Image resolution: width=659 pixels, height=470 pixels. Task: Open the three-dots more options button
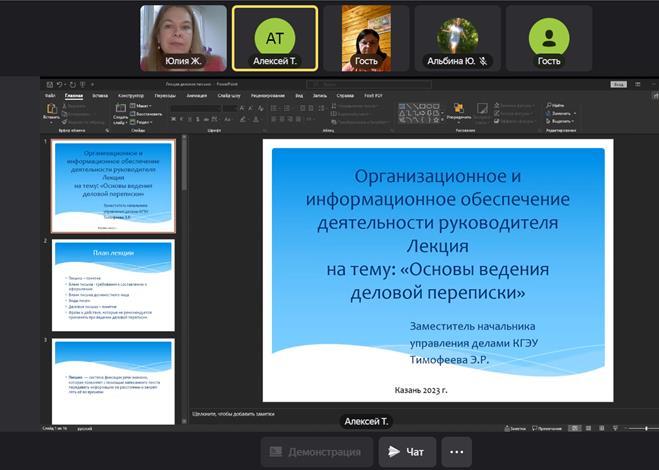pyautogui.click(x=455, y=452)
